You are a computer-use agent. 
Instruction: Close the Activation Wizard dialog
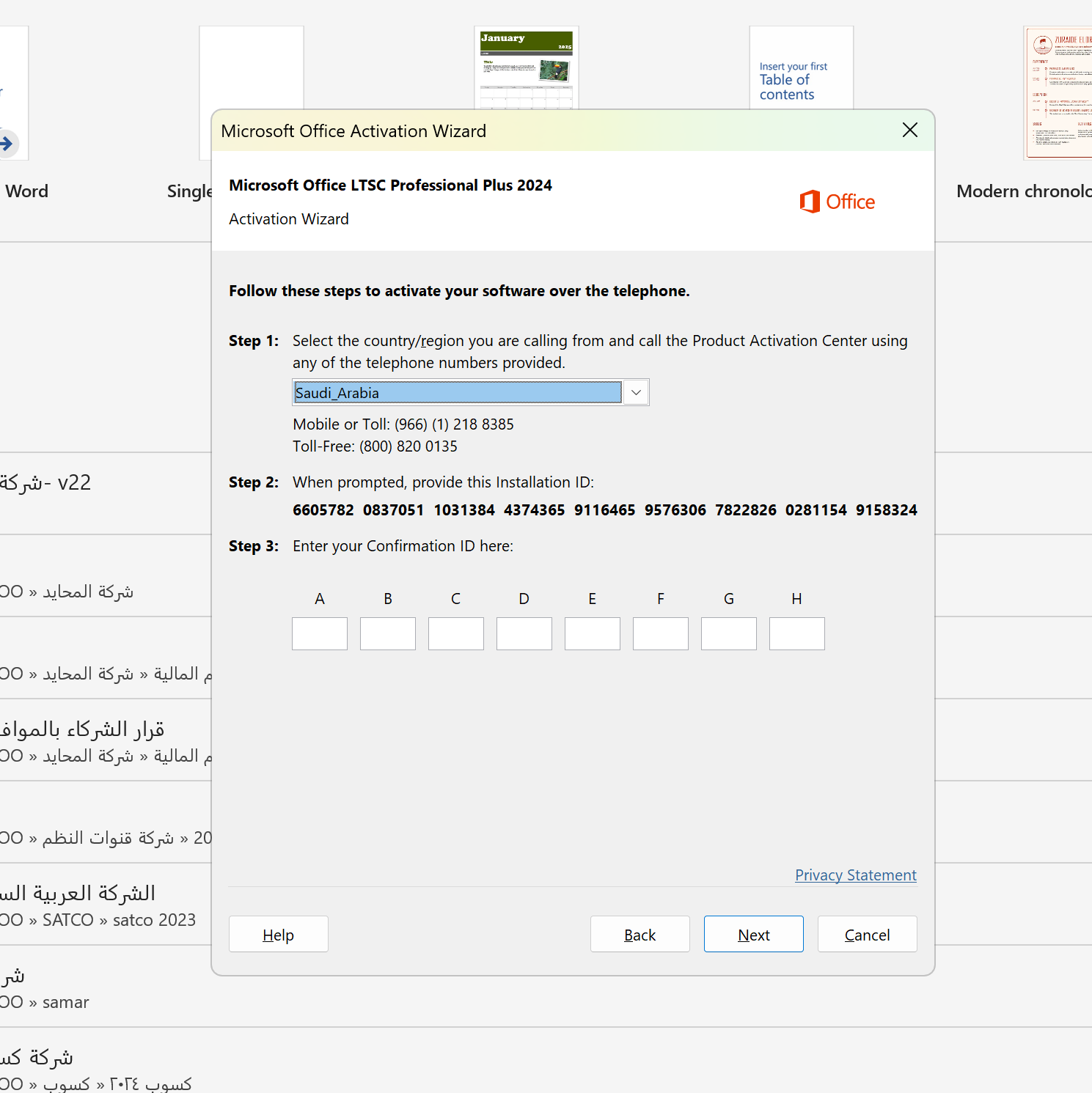coord(909,130)
